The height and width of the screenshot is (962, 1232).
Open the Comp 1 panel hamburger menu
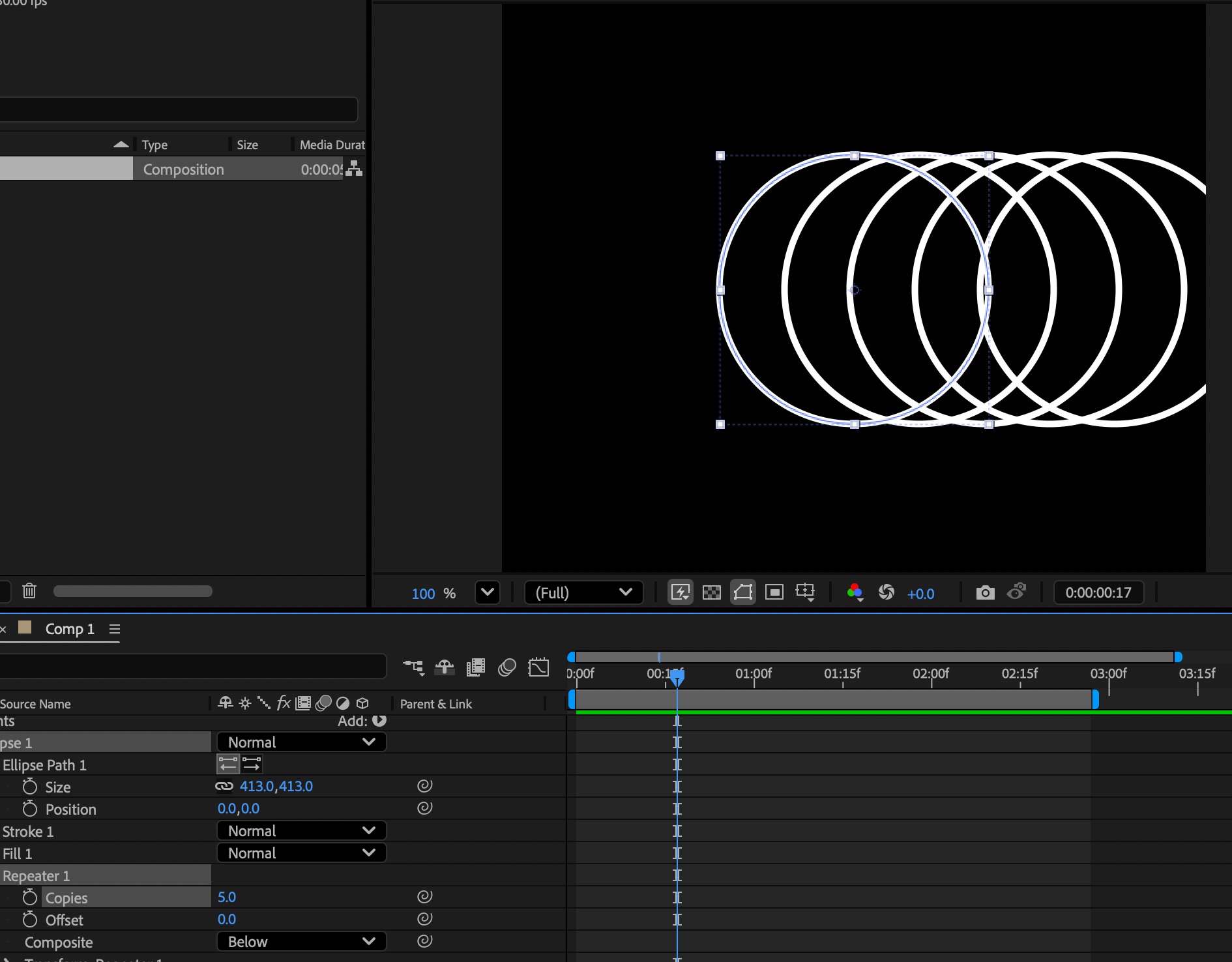click(115, 629)
